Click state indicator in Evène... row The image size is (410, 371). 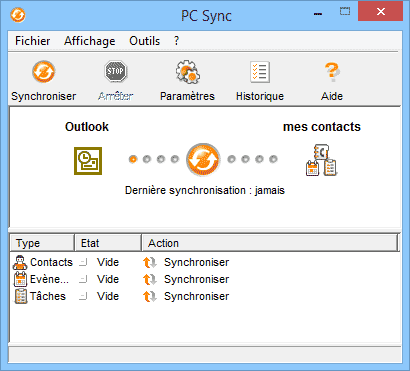point(83,279)
